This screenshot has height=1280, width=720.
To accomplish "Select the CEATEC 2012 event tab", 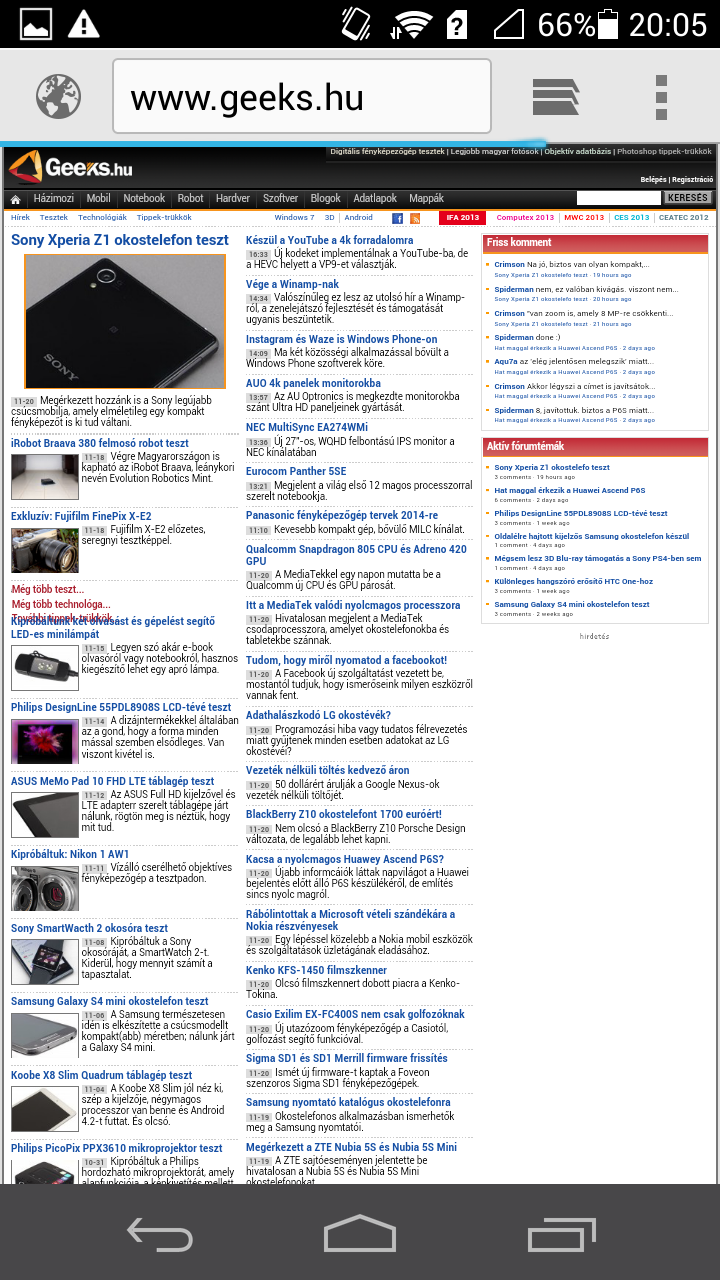I will tap(683, 218).
